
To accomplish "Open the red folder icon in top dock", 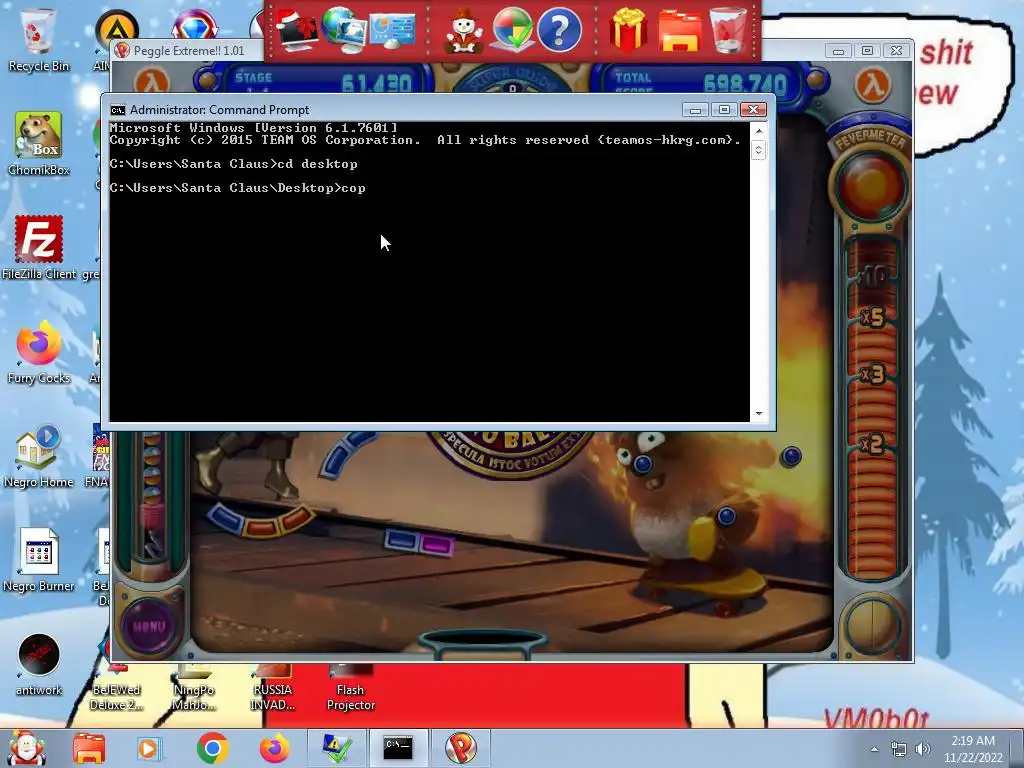I will point(679,31).
